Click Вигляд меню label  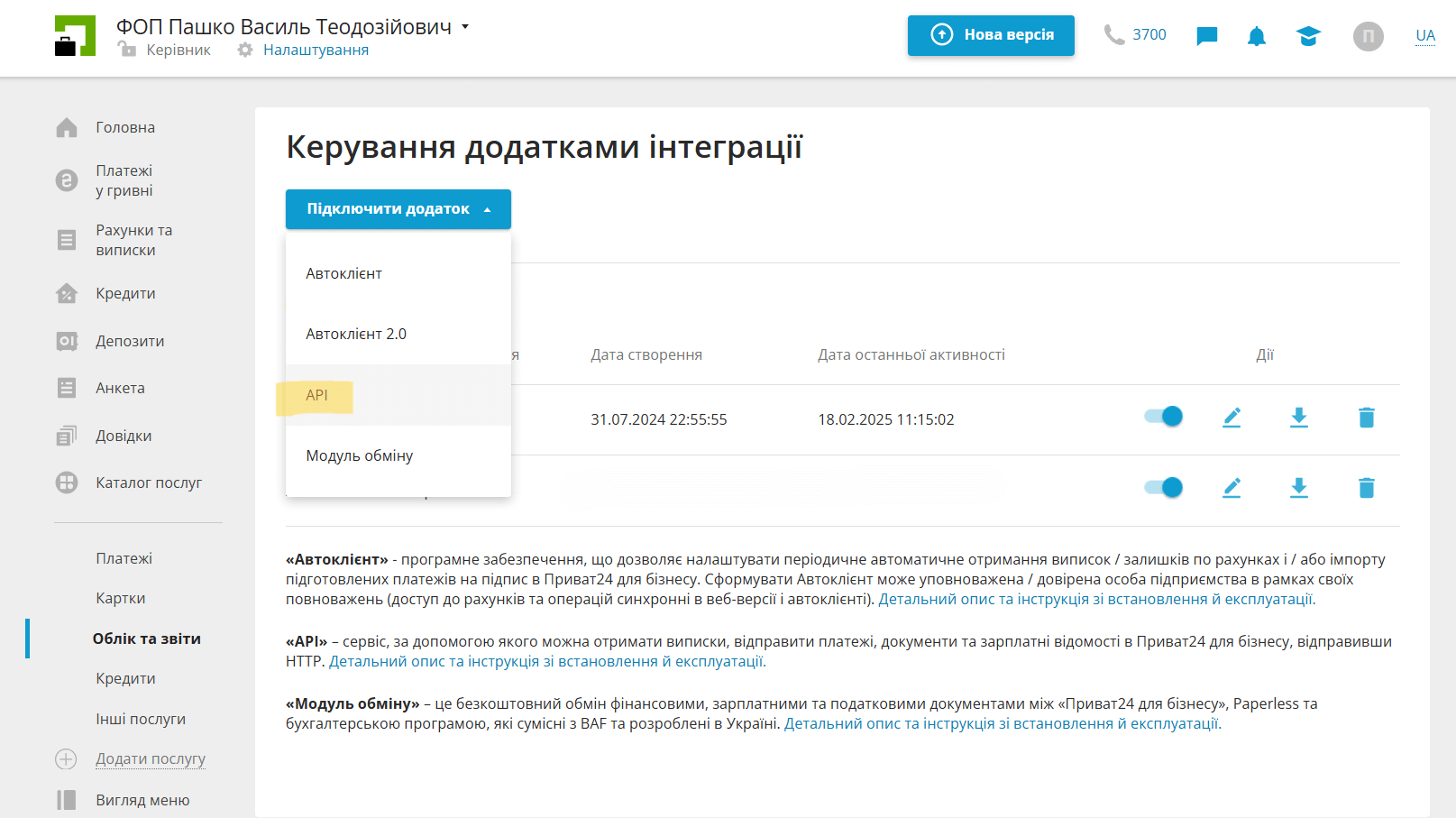(142, 800)
